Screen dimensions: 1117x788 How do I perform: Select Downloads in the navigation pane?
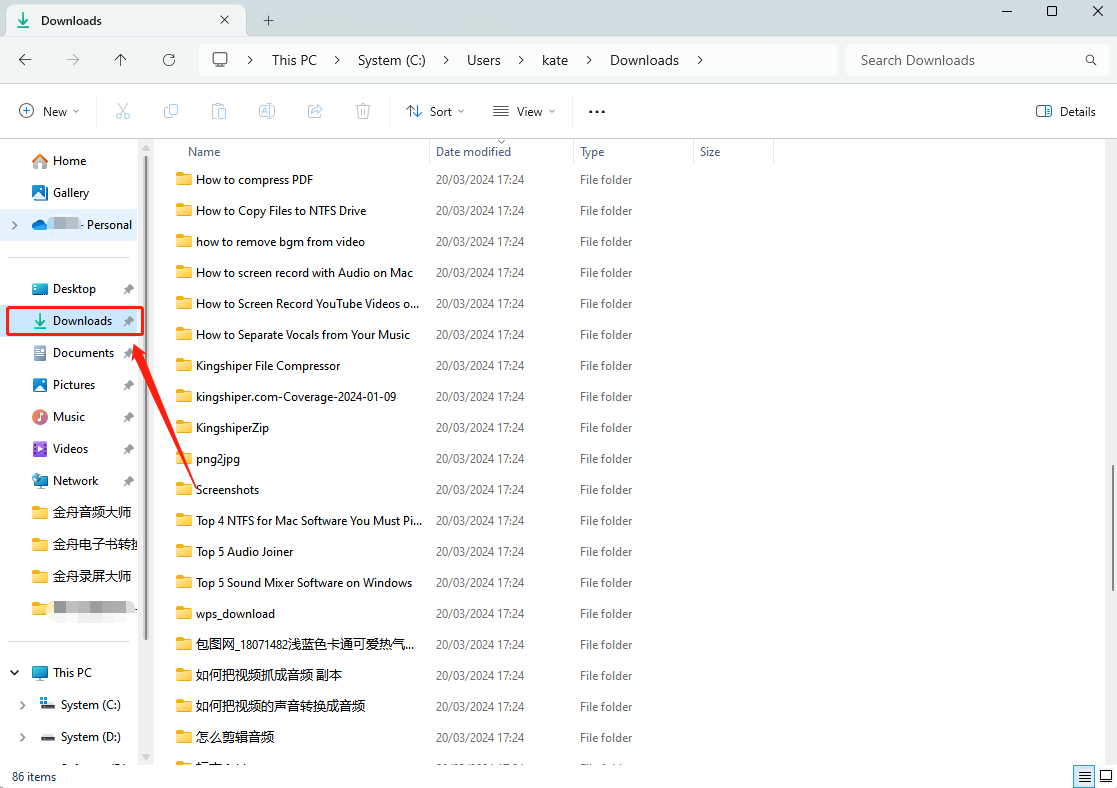coord(82,321)
